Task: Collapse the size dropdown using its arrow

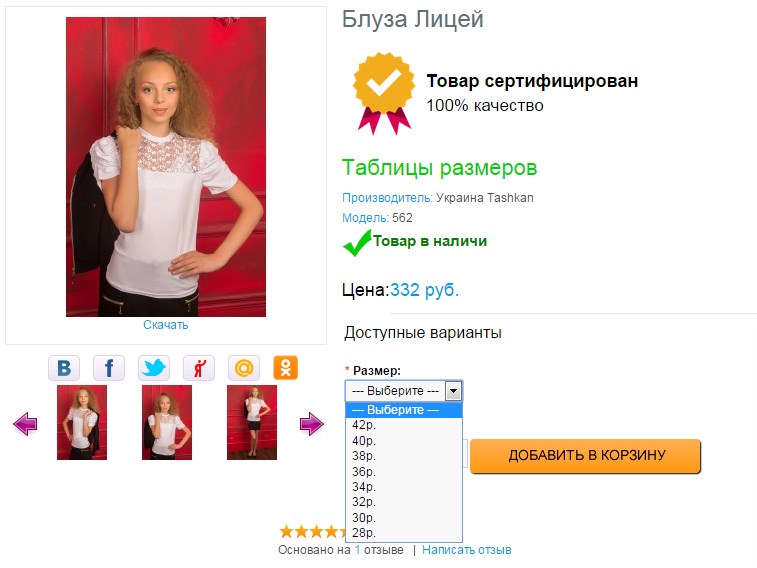Action: pyautogui.click(x=453, y=390)
